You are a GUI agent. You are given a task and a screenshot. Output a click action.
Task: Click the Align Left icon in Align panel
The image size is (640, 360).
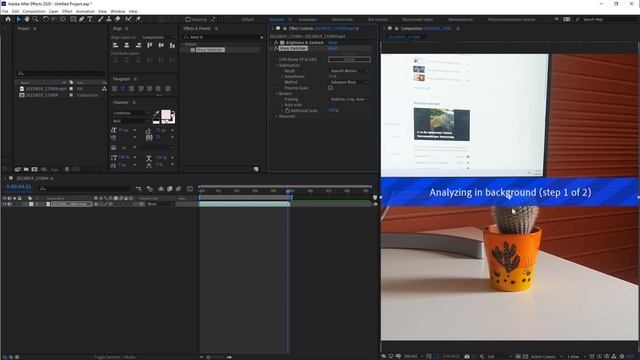coord(116,45)
